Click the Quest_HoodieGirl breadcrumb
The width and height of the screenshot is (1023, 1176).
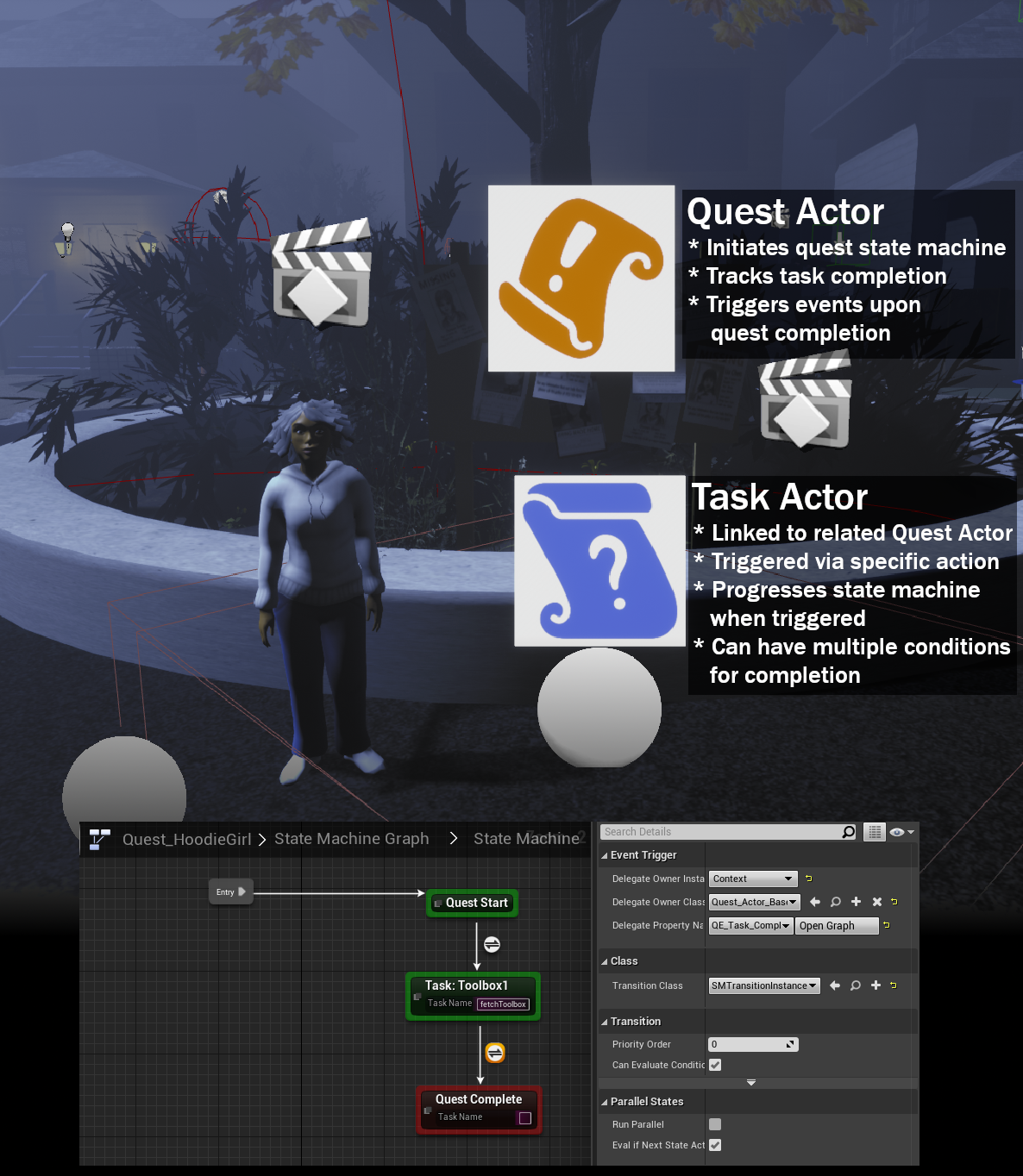pos(187,839)
